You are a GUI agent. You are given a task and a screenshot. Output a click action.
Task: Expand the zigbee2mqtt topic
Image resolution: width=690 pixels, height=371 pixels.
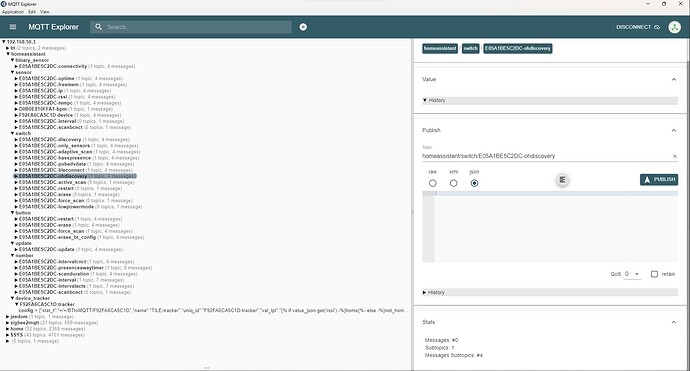click(7, 323)
